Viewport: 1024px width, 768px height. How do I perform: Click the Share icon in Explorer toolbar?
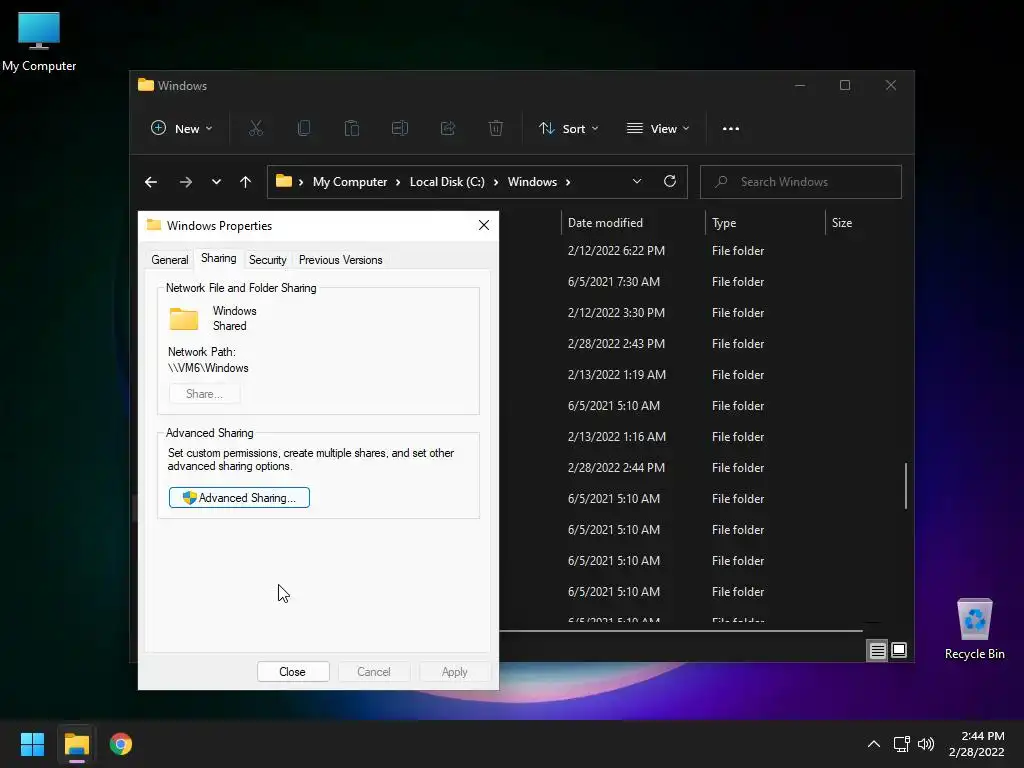448,129
